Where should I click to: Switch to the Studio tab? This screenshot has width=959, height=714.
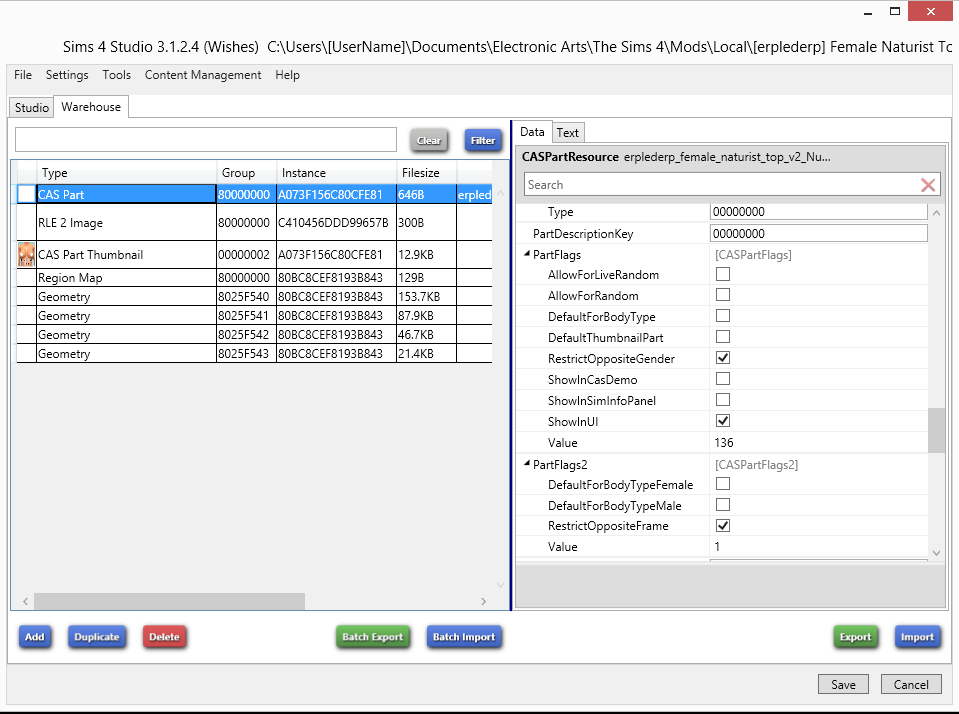pyautogui.click(x=31, y=108)
